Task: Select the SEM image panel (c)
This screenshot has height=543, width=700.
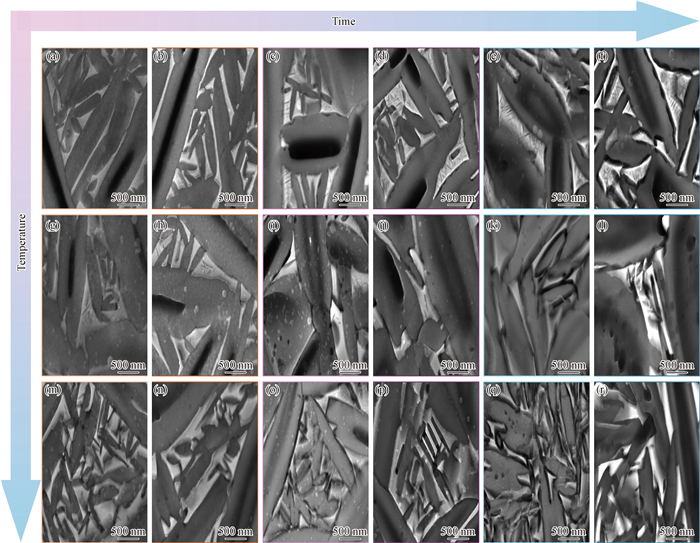Action: coord(312,127)
